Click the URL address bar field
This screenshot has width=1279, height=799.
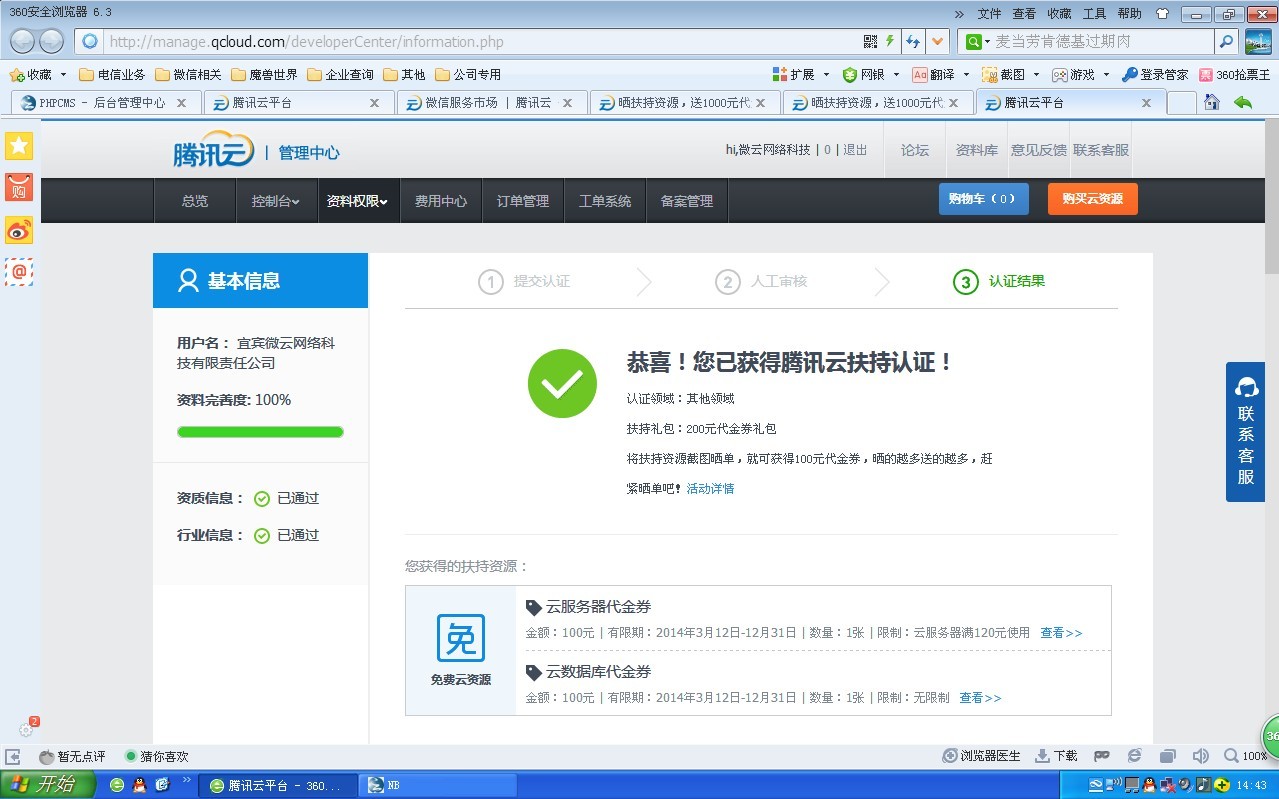(x=482, y=42)
